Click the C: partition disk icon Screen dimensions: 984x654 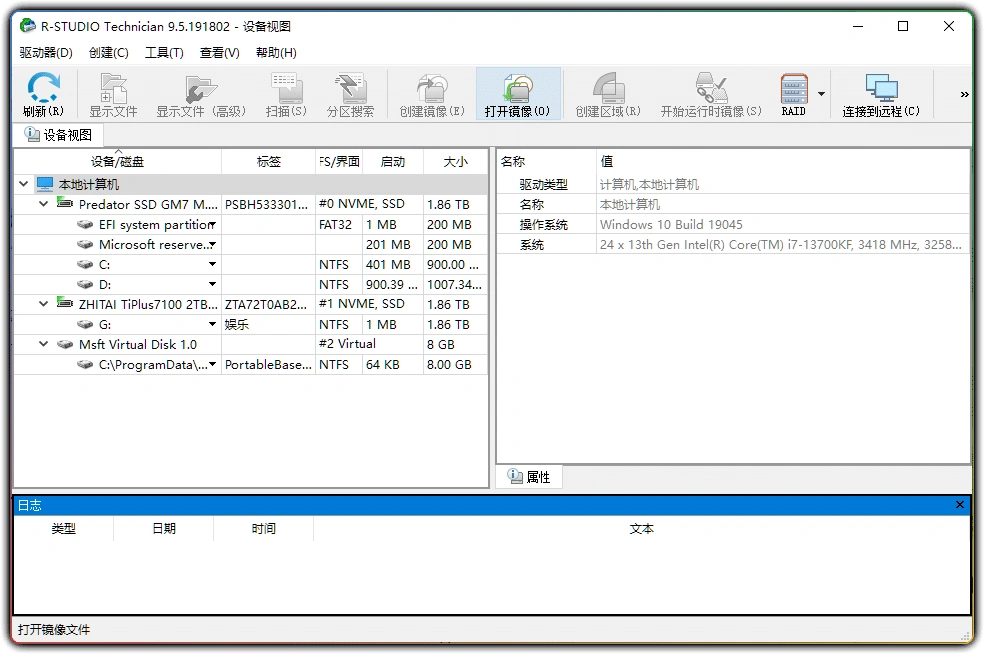tap(85, 264)
